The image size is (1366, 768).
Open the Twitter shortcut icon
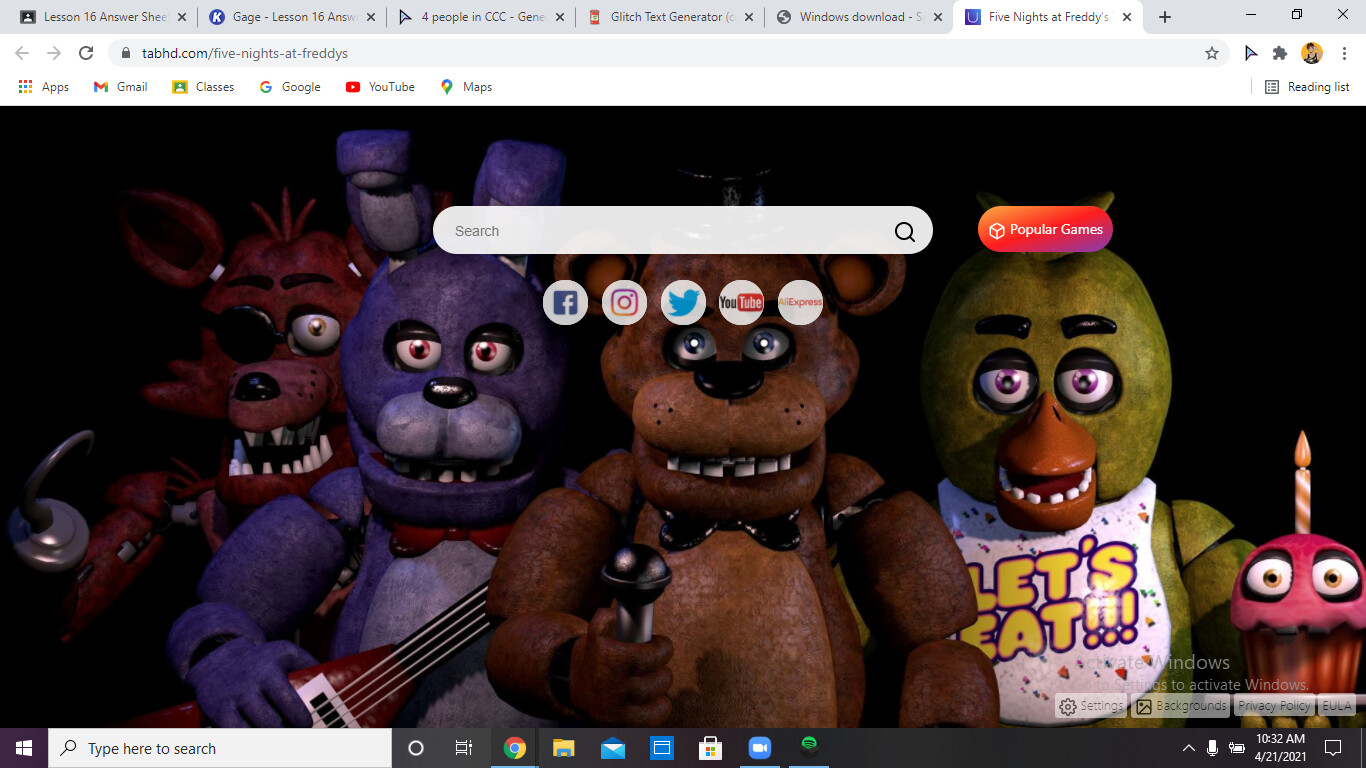(683, 302)
